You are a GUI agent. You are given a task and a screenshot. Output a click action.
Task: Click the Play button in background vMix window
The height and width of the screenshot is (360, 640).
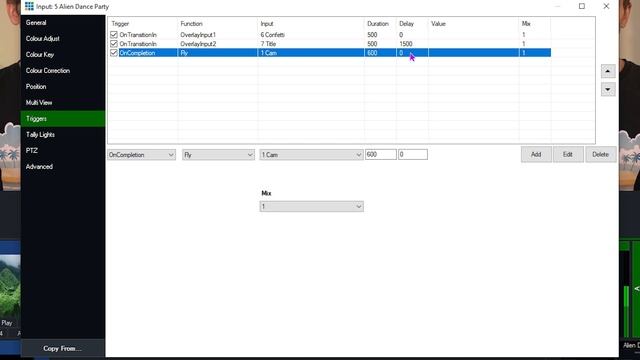7,323
